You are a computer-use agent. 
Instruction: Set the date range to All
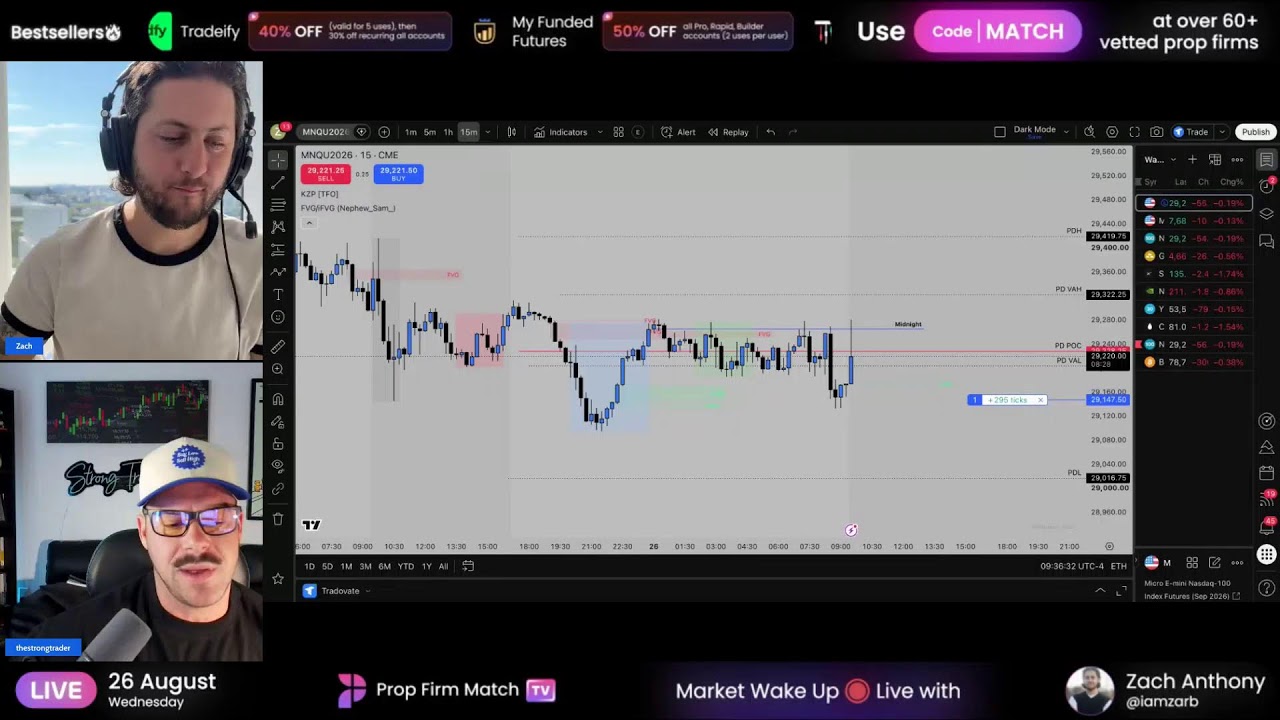(x=443, y=566)
